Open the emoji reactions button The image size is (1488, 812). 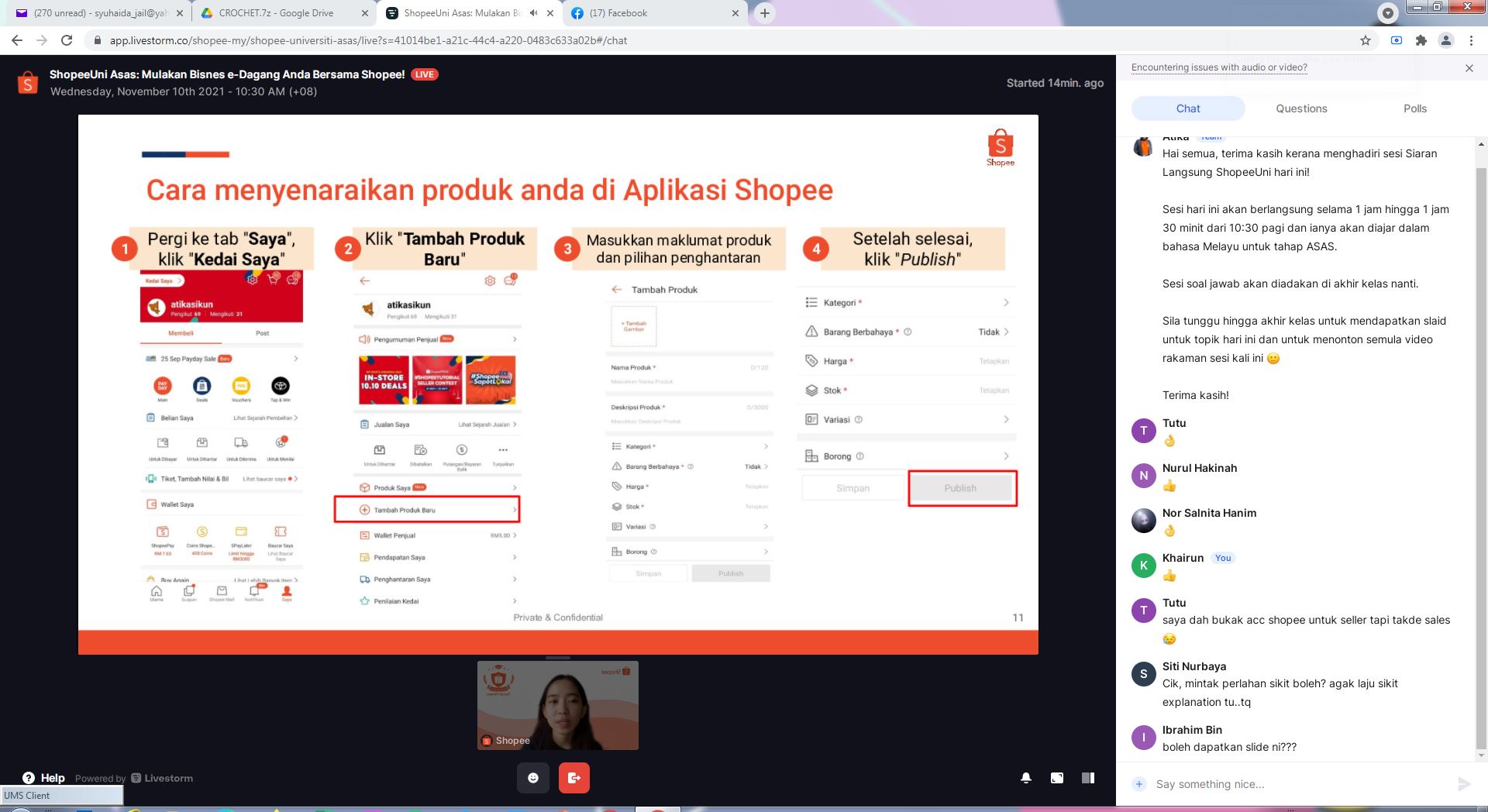tap(533, 778)
